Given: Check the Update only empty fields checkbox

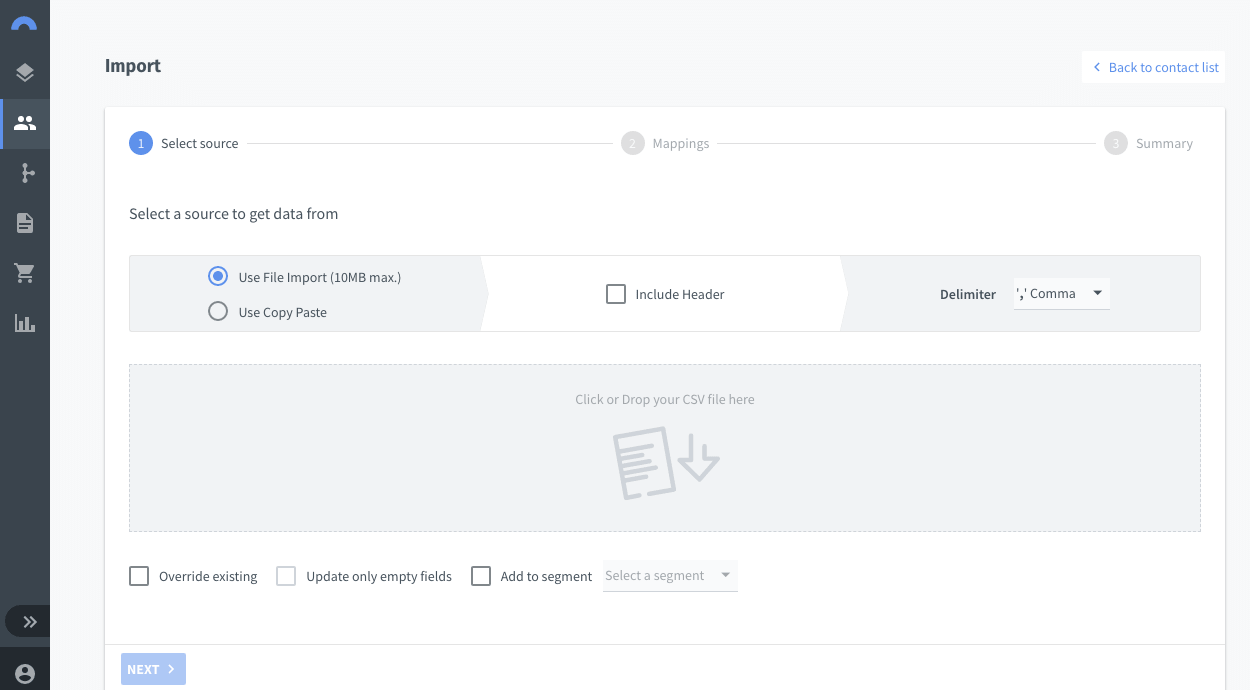Looking at the screenshot, I should click(286, 576).
